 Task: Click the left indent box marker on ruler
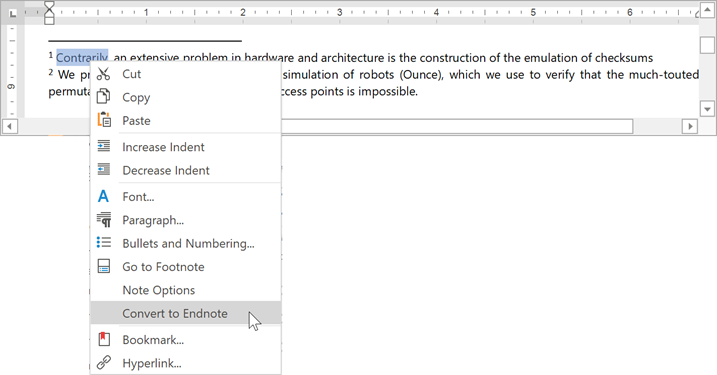[49, 21]
